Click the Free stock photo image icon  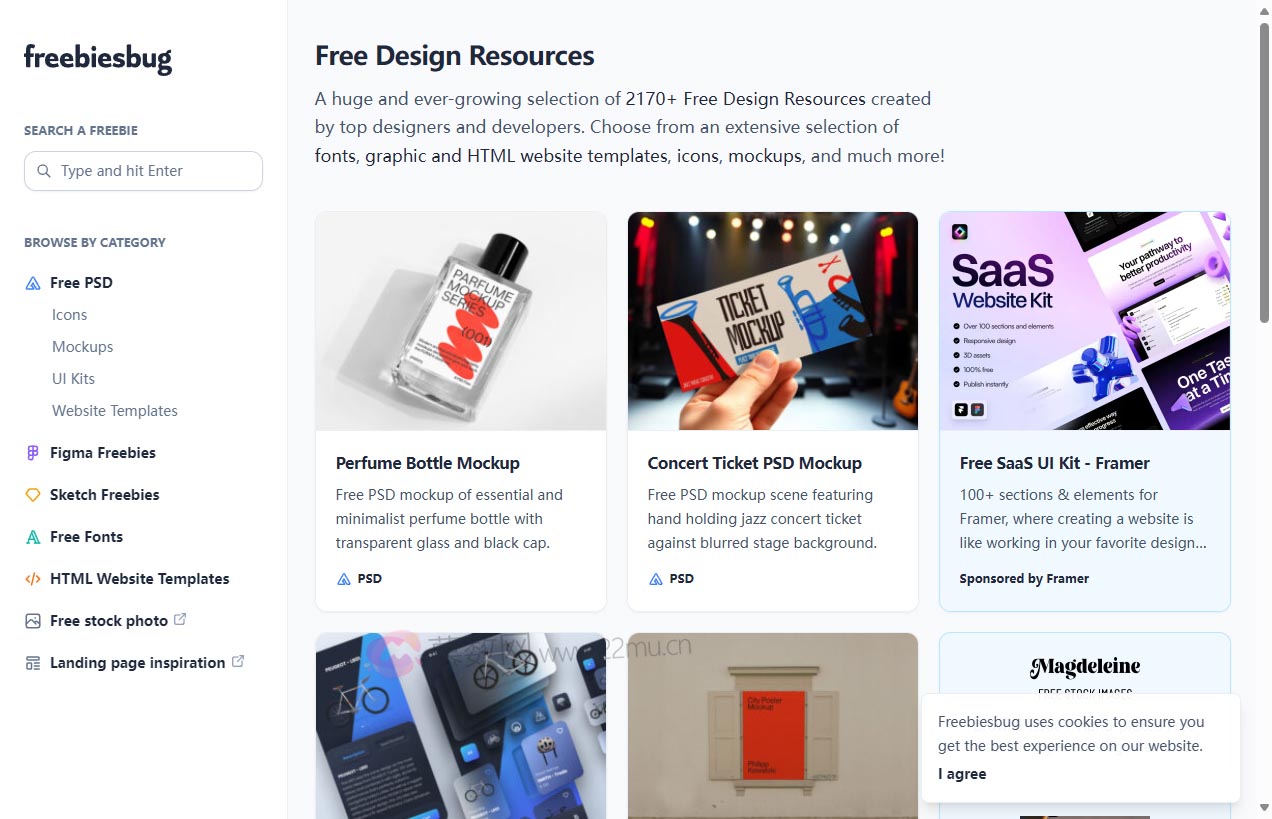click(33, 621)
